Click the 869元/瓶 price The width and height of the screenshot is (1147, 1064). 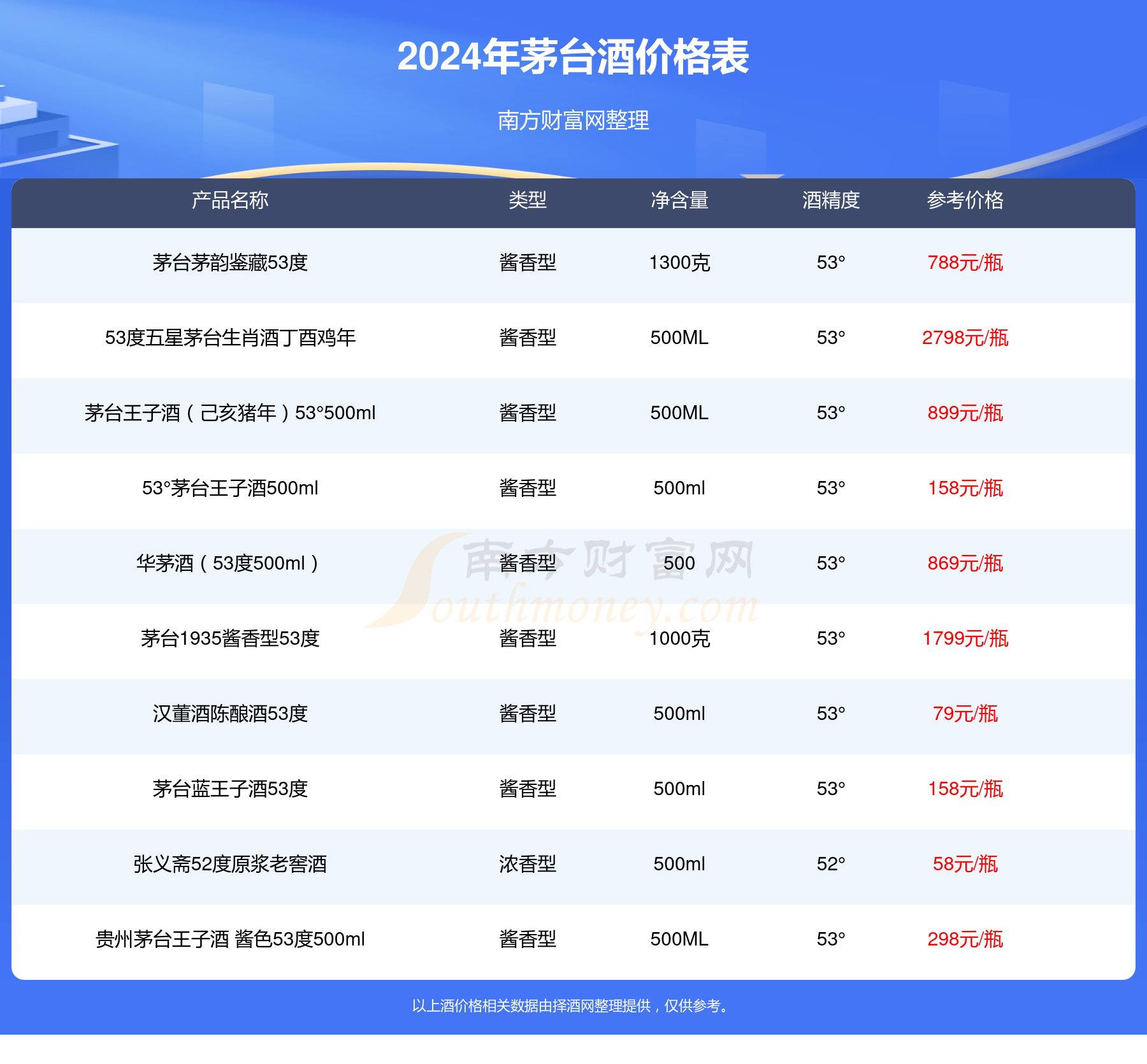(x=965, y=563)
